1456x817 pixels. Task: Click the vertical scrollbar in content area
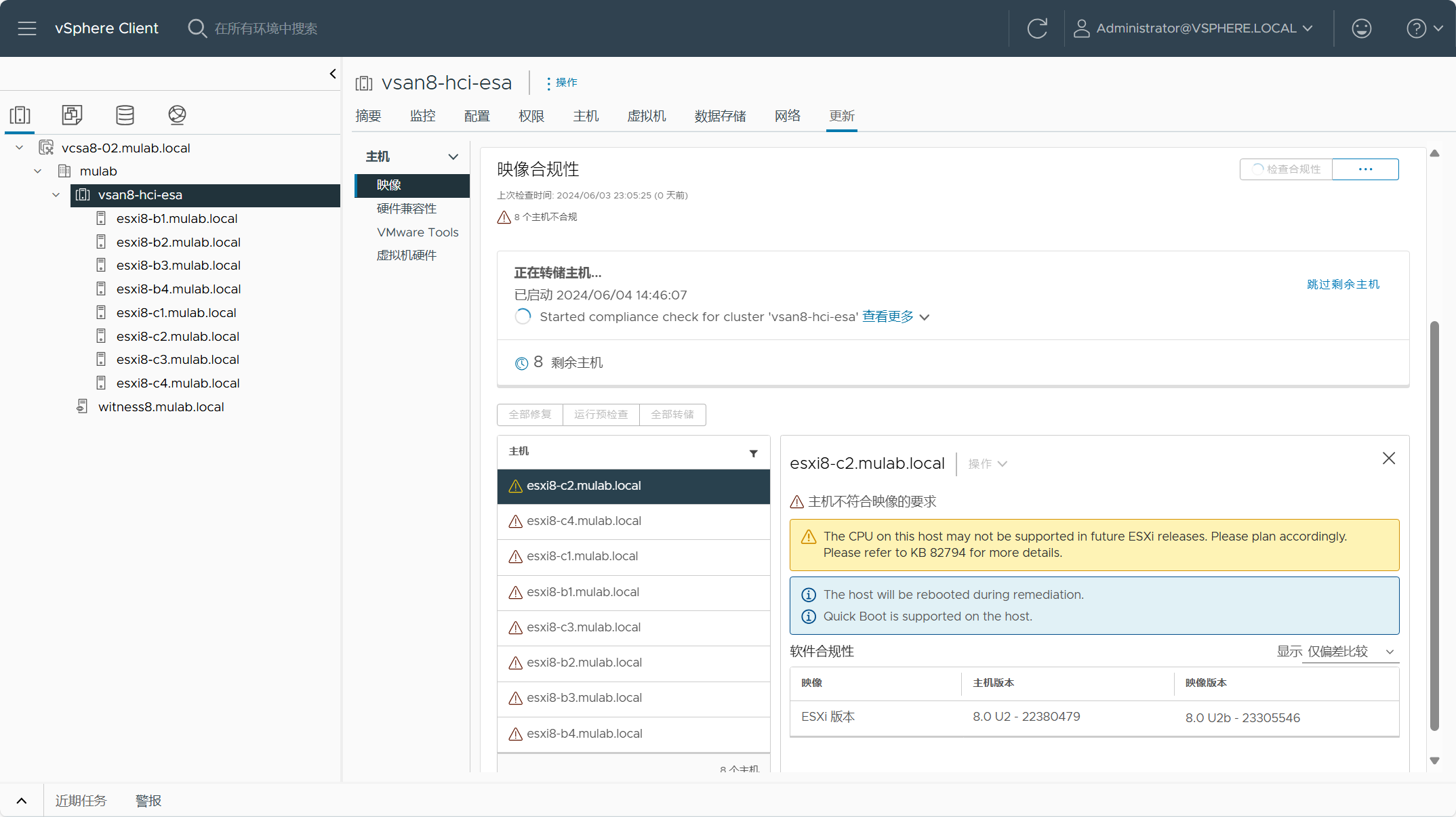pyautogui.click(x=1434, y=526)
